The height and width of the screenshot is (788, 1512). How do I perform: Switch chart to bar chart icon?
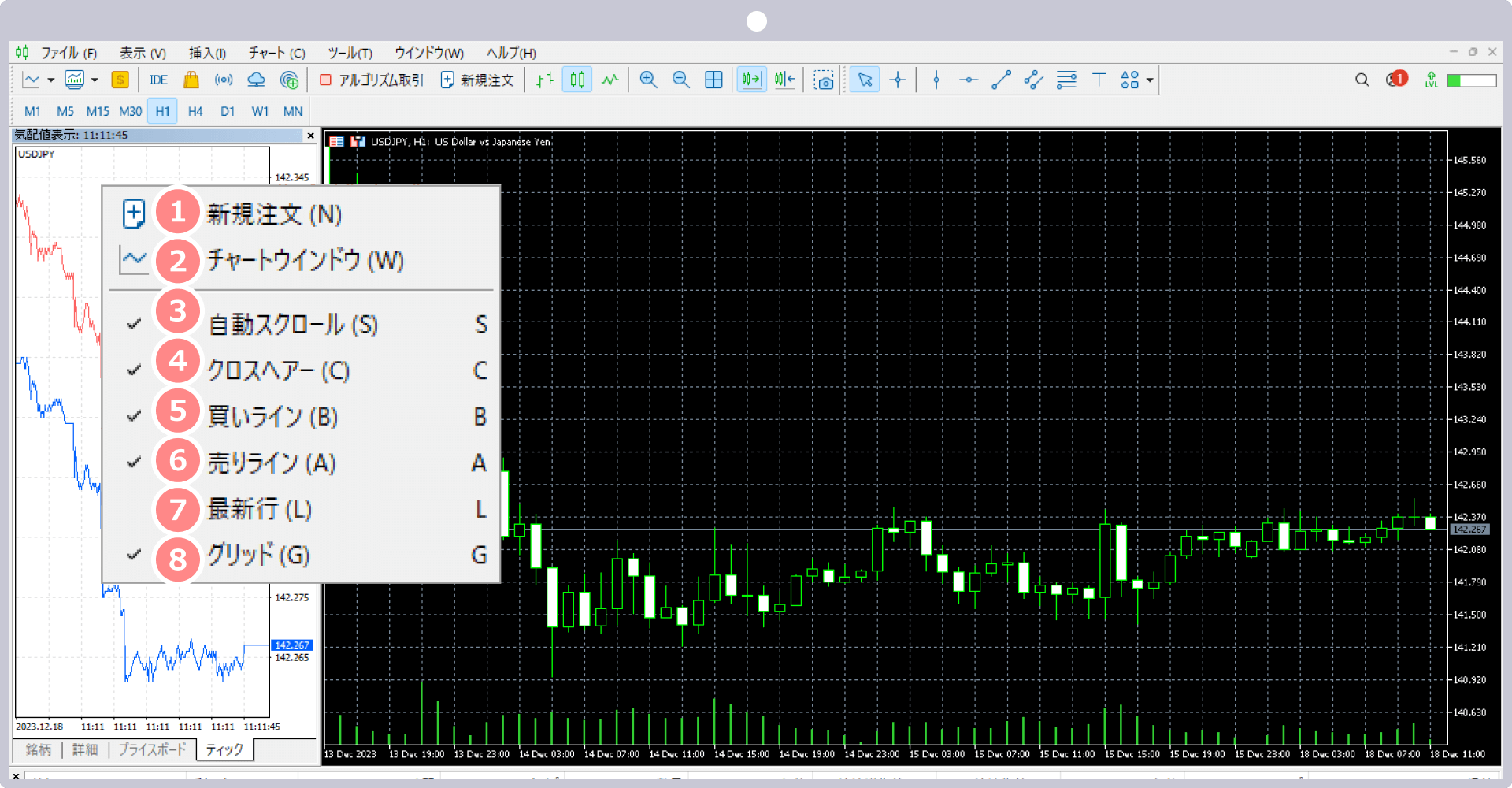(545, 80)
